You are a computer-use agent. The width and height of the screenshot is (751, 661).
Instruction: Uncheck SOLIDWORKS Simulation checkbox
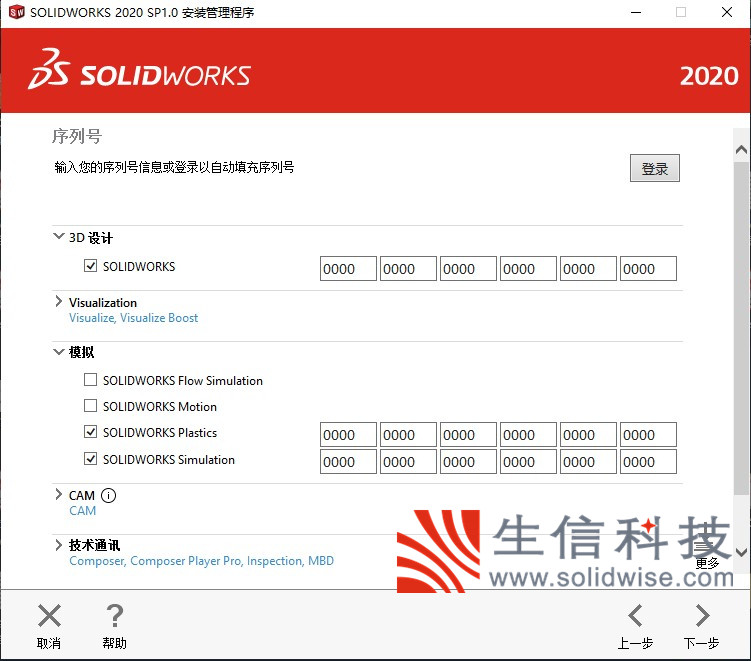(x=90, y=458)
